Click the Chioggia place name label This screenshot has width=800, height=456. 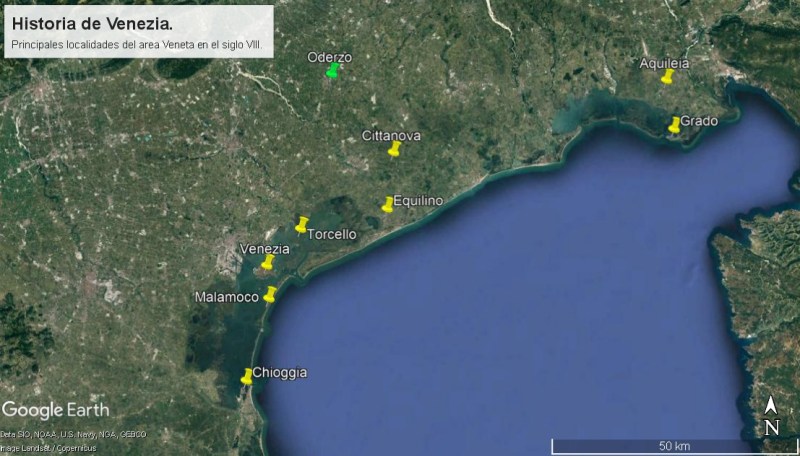pyautogui.click(x=280, y=373)
